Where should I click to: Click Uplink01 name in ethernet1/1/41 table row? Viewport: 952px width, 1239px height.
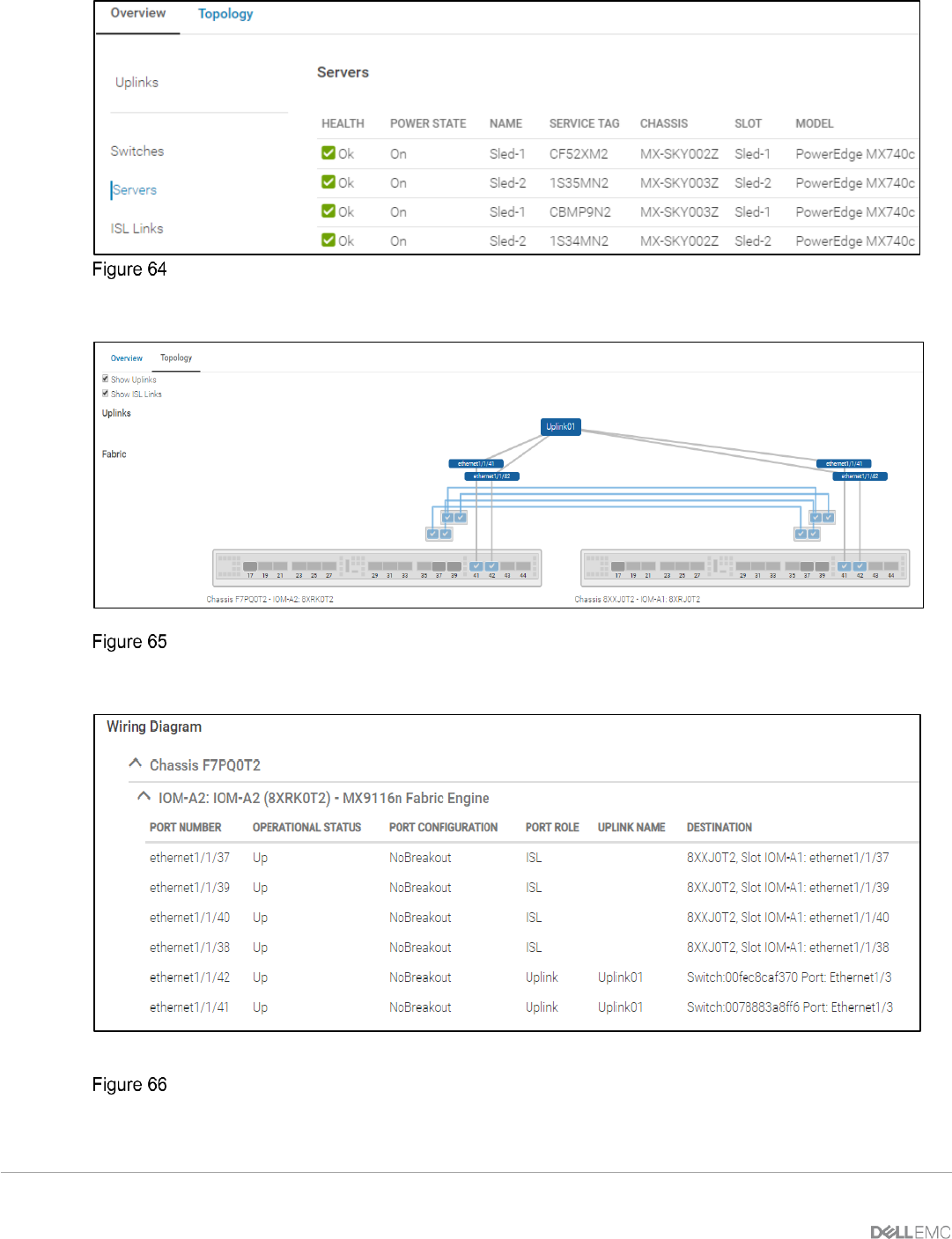coord(620,1007)
